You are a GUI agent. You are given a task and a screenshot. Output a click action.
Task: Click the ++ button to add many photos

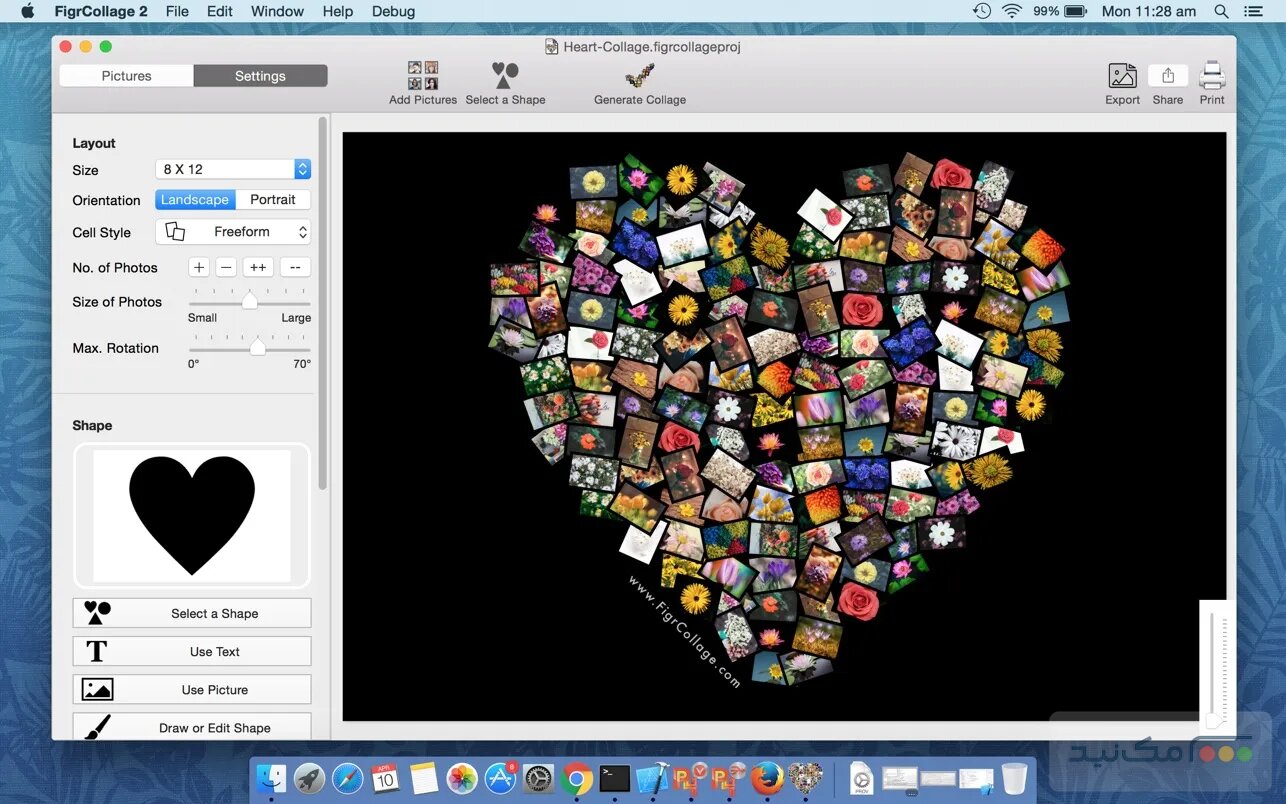(257, 267)
